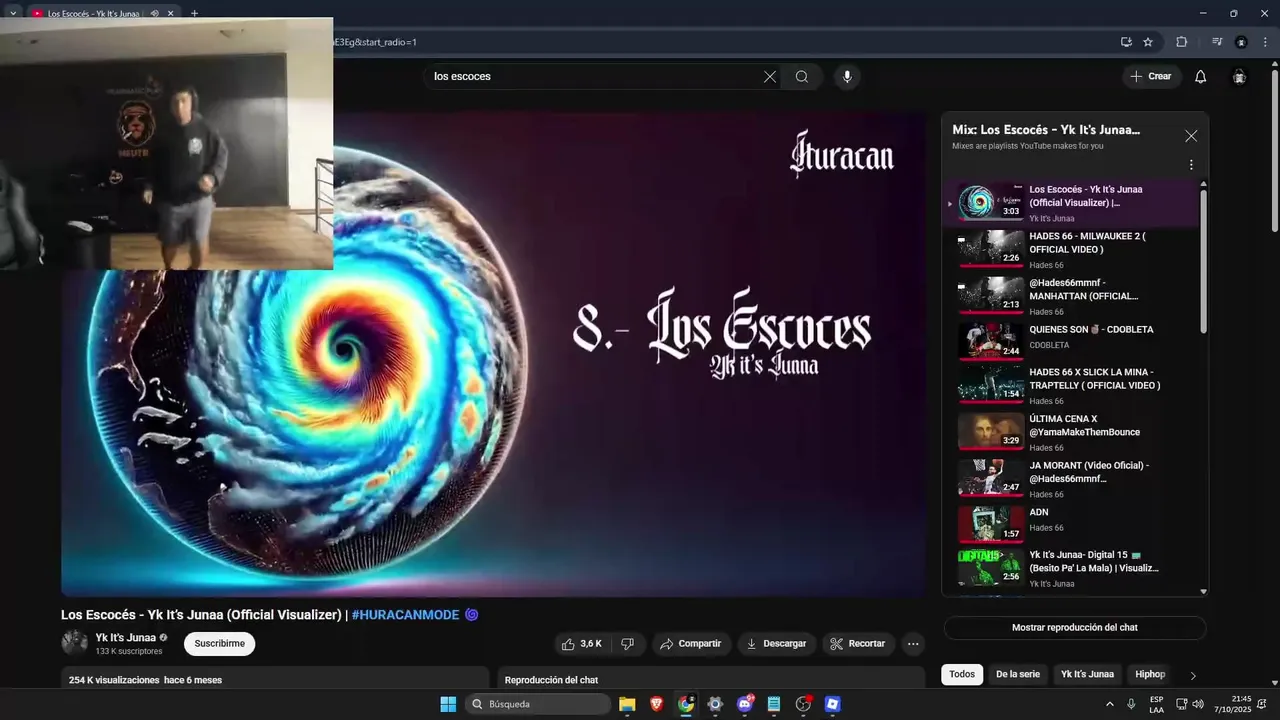Open Brave browser from taskbar

coord(656,704)
